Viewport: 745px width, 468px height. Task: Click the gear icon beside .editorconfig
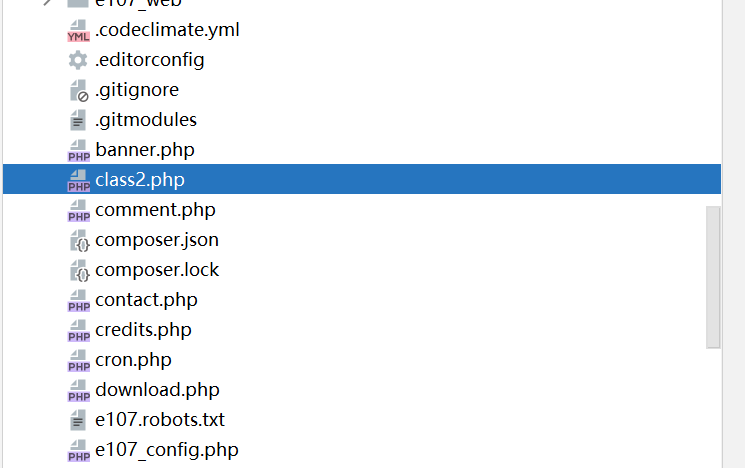click(78, 61)
